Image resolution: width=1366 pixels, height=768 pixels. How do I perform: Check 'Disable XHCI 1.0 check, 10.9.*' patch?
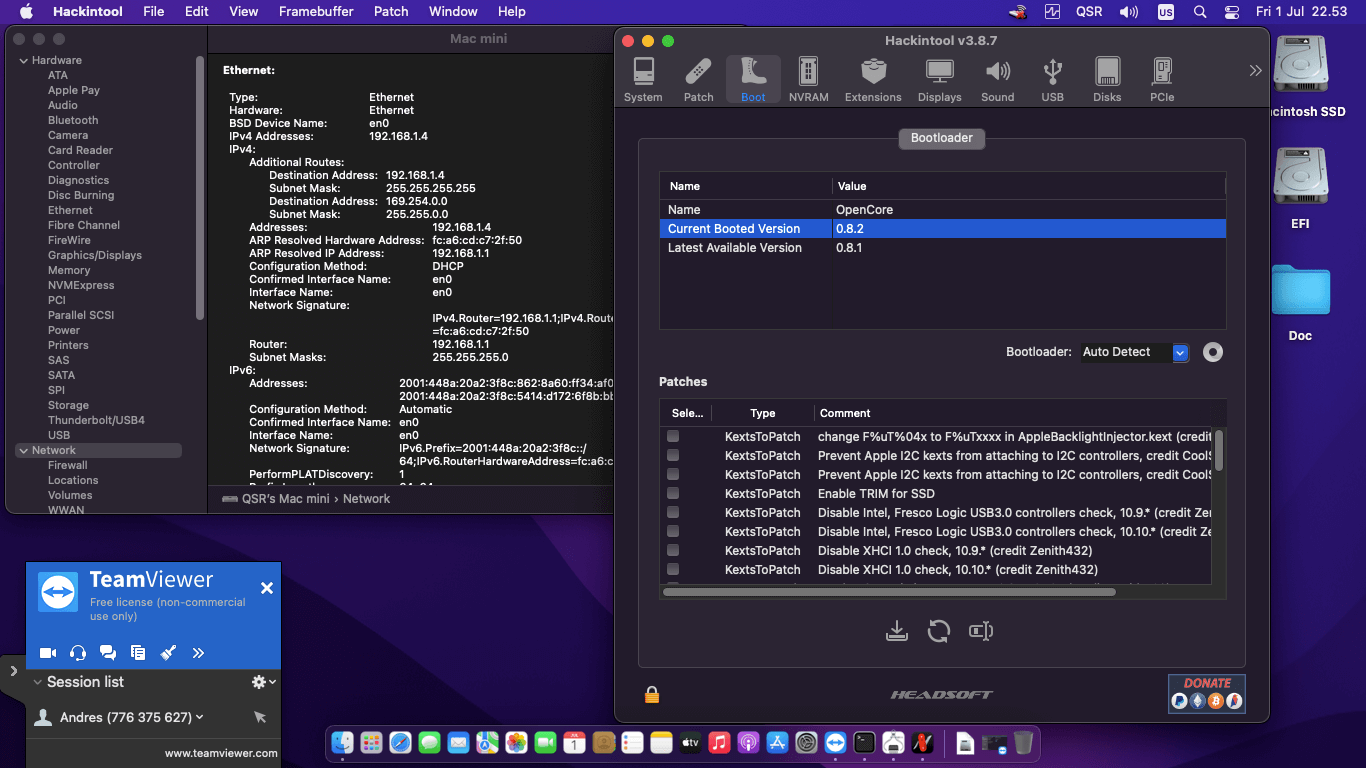pos(673,550)
